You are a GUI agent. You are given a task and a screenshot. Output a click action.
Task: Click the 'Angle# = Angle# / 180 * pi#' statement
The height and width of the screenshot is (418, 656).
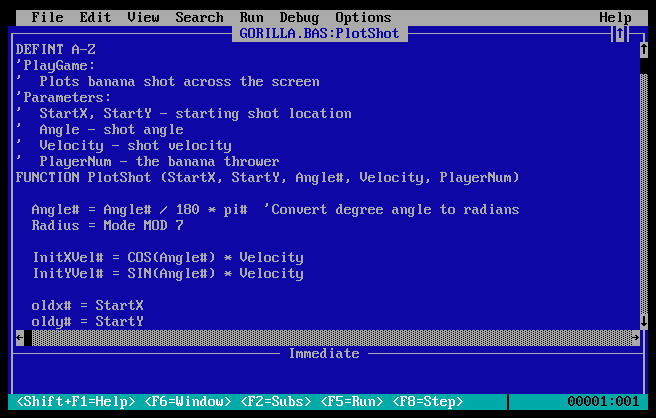point(139,209)
